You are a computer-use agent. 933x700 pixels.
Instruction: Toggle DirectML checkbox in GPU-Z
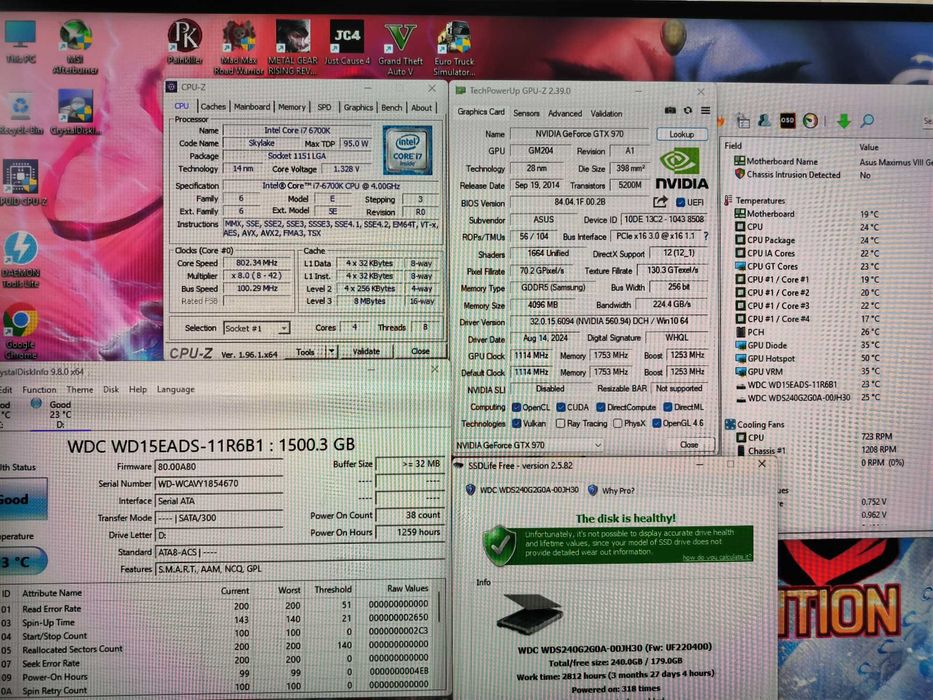click(x=668, y=407)
